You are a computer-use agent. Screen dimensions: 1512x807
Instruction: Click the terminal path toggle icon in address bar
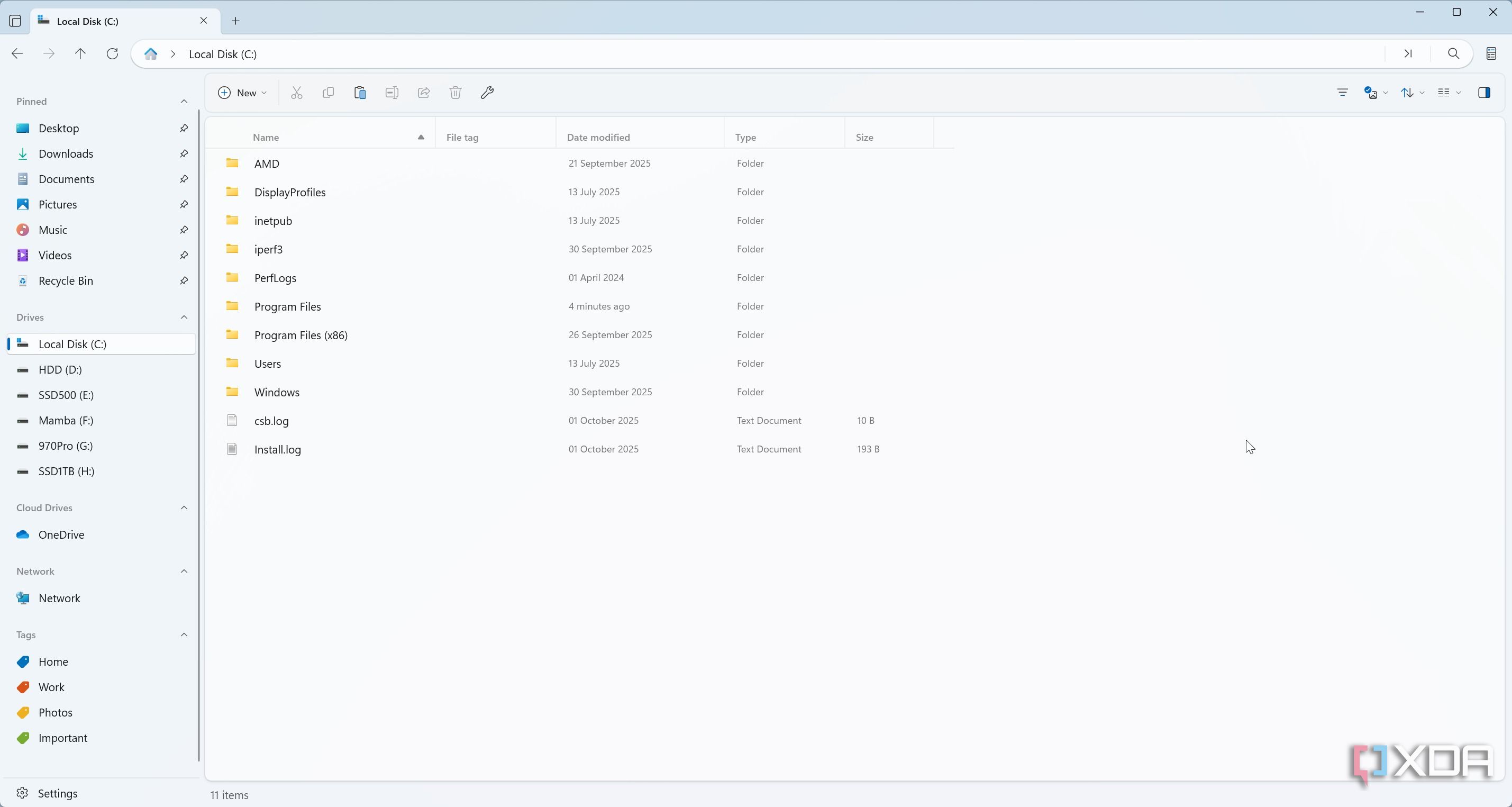click(x=1408, y=54)
